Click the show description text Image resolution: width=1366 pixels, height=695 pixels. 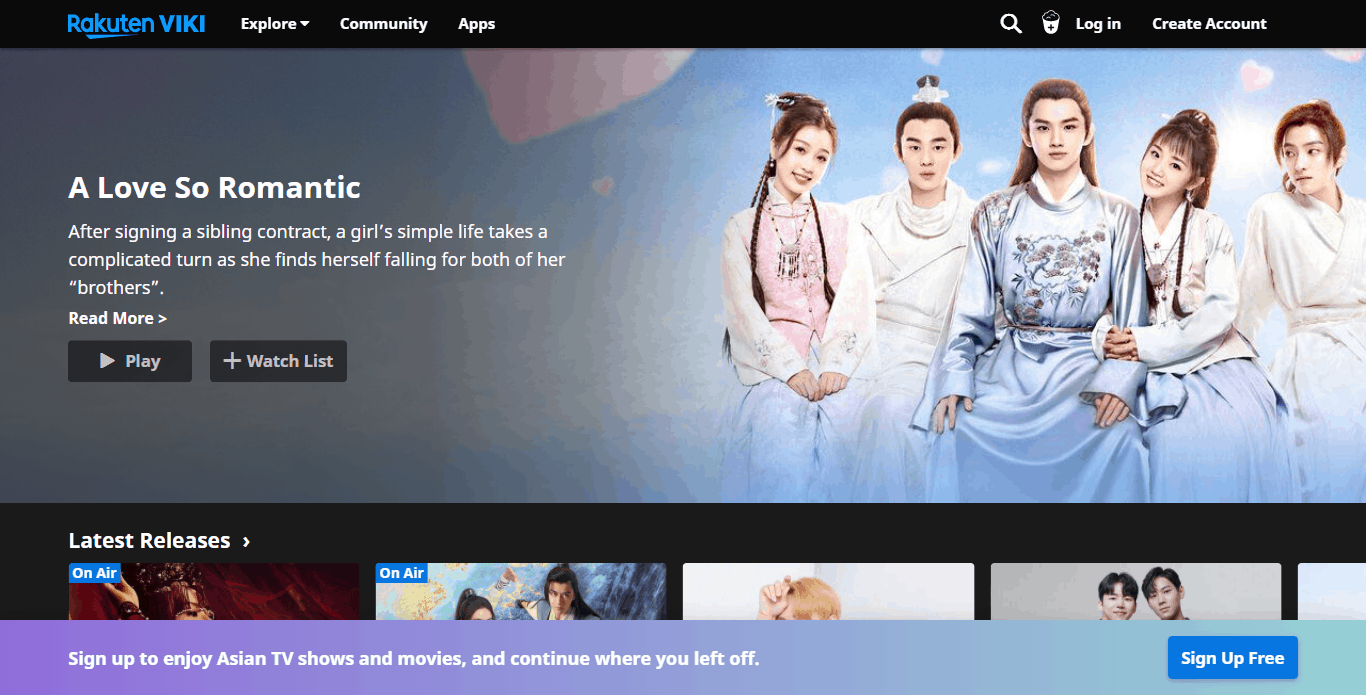[316, 260]
